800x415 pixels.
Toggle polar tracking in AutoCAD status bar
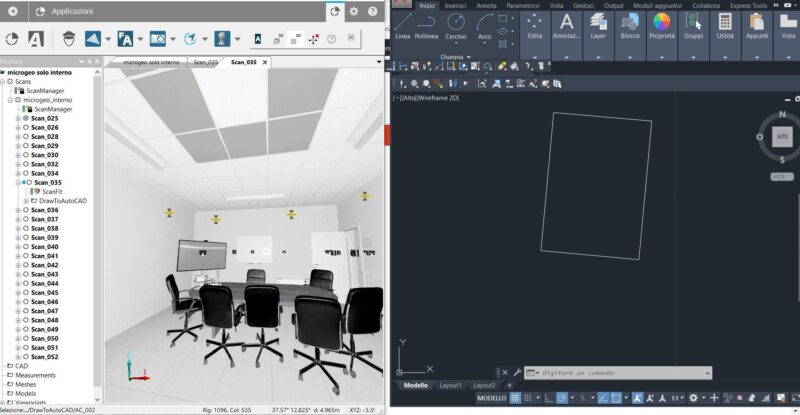(562, 398)
